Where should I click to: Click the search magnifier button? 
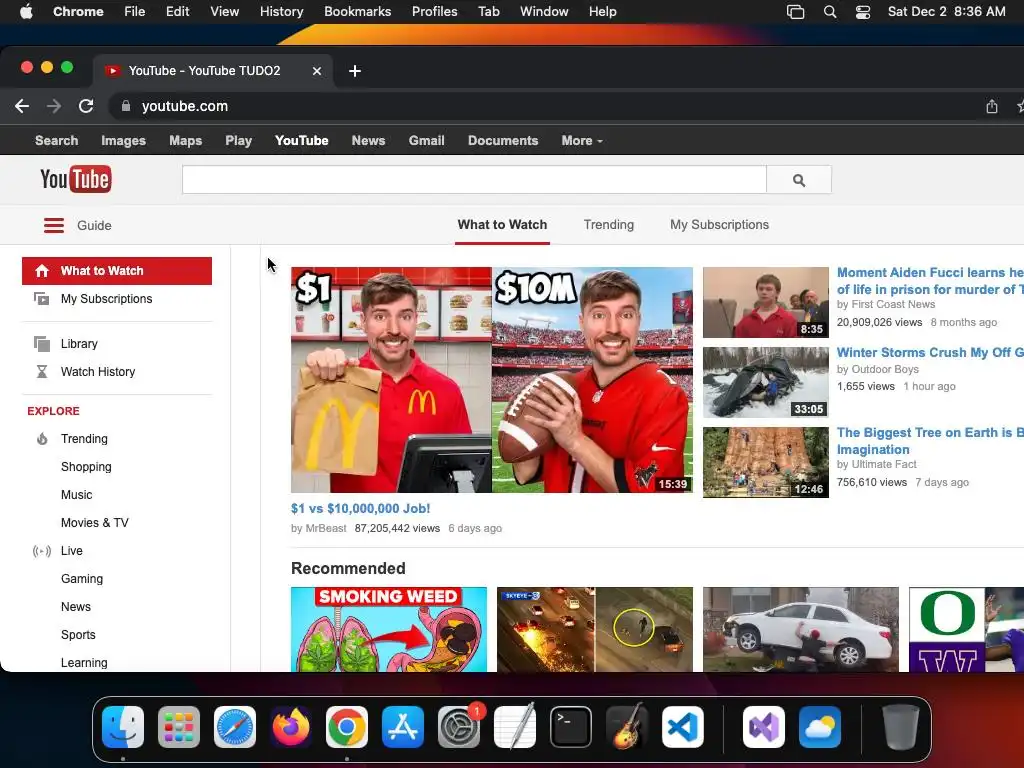pyautogui.click(x=799, y=180)
